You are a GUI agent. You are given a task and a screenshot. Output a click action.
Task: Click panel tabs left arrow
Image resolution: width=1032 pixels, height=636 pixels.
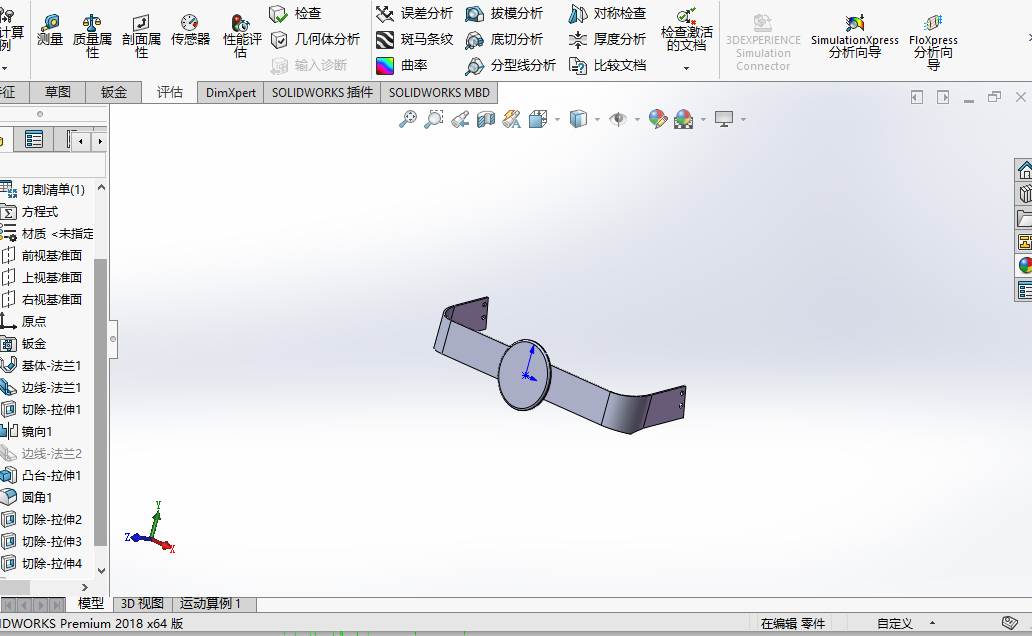coord(81,141)
